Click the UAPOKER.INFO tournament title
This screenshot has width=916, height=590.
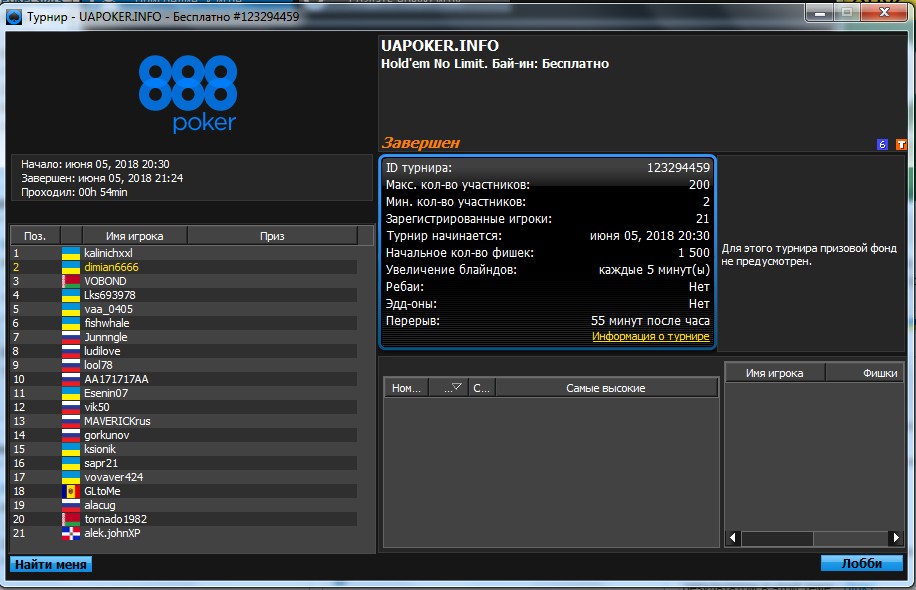pyautogui.click(x=440, y=46)
